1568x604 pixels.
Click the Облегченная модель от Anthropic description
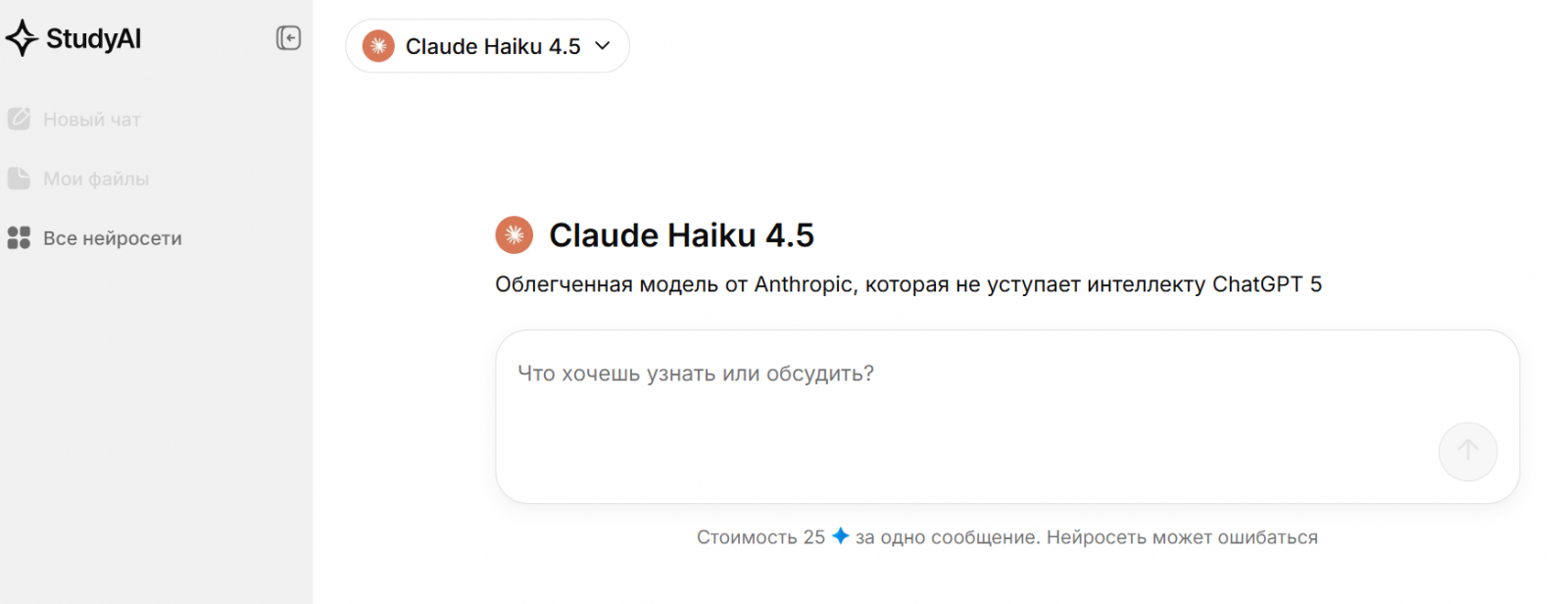[907, 284]
